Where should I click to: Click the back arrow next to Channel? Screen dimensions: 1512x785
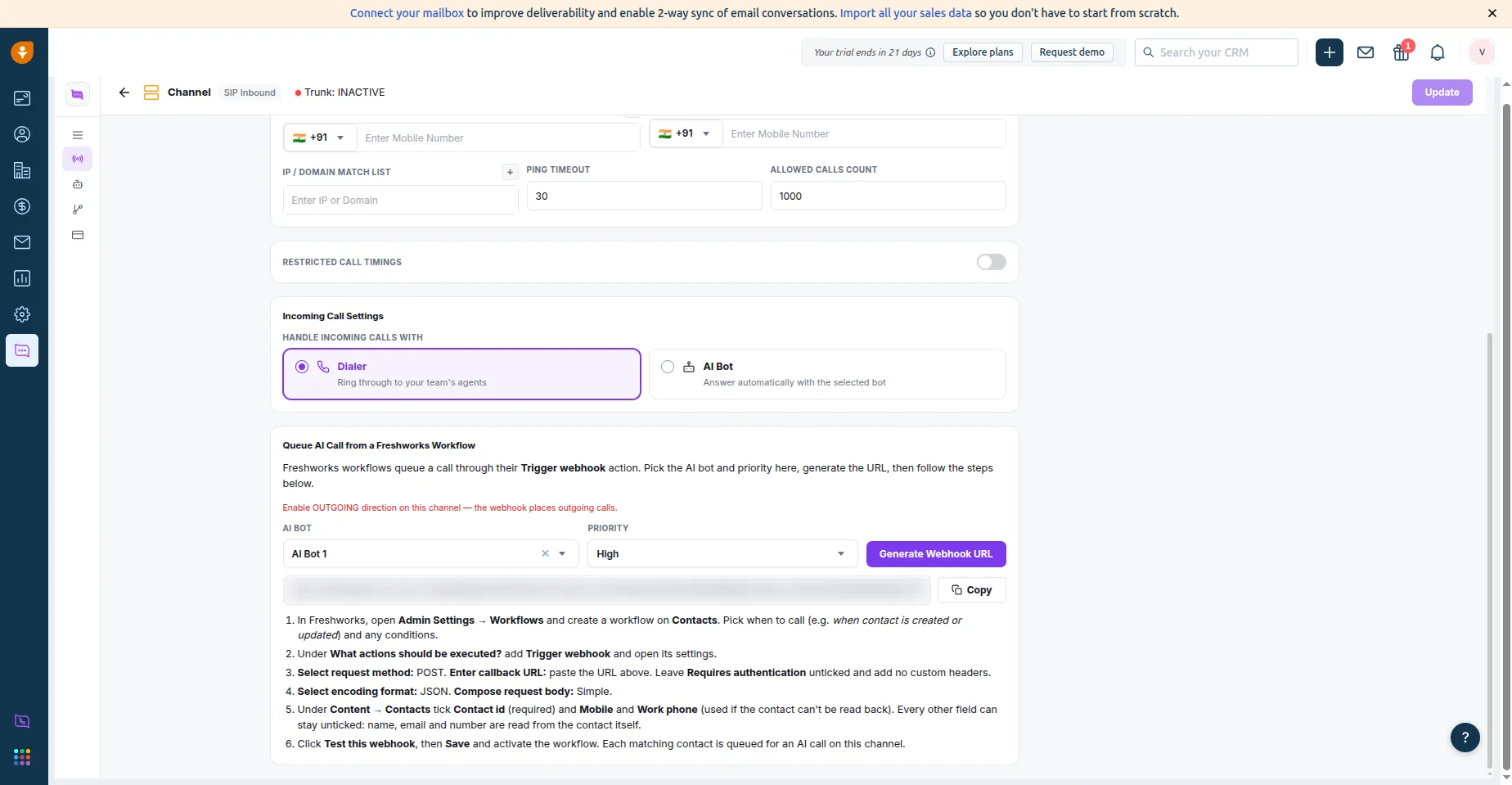[x=124, y=92]
